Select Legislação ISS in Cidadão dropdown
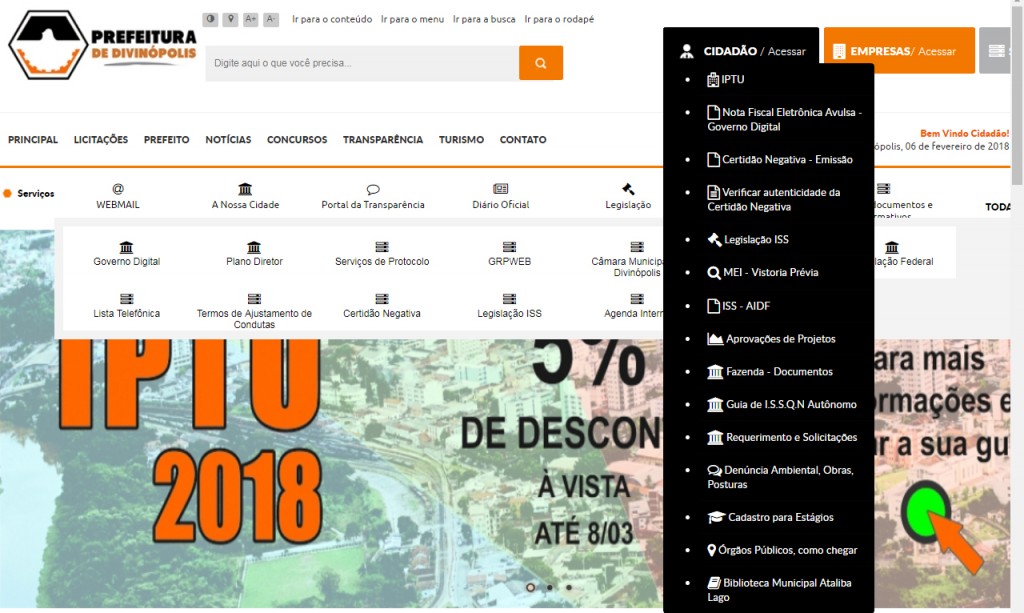This screenshot has height=613, width=1024. pos(748,240)
